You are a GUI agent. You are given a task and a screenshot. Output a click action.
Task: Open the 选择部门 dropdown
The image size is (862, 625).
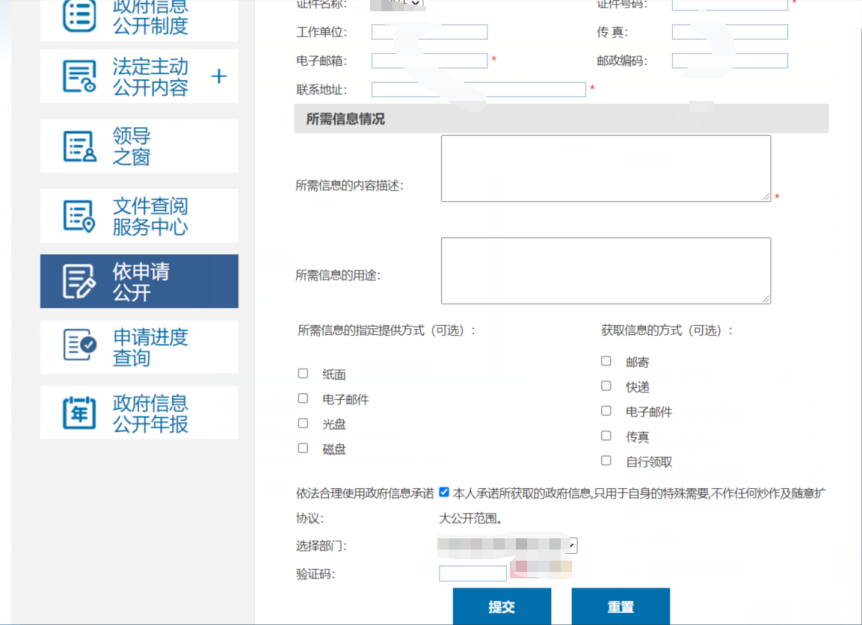(508, 546)
